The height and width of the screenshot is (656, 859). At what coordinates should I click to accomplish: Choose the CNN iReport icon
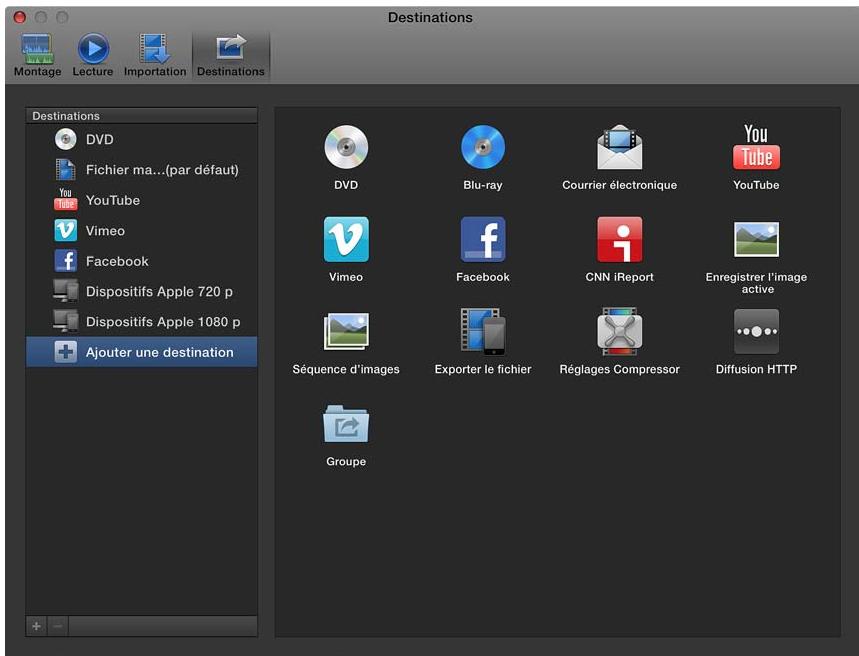tap(620, 239)
